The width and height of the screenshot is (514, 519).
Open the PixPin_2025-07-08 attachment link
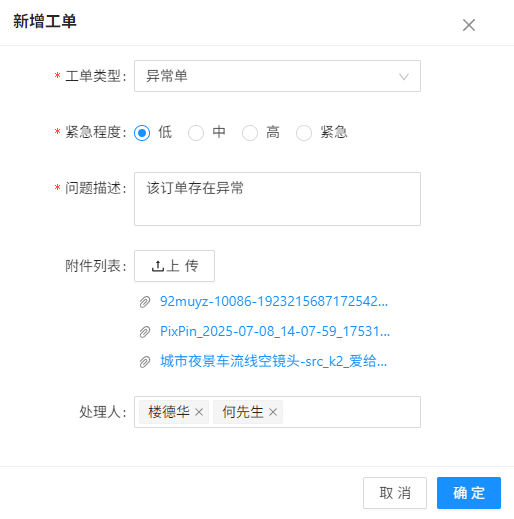click(x=275, y=331)
